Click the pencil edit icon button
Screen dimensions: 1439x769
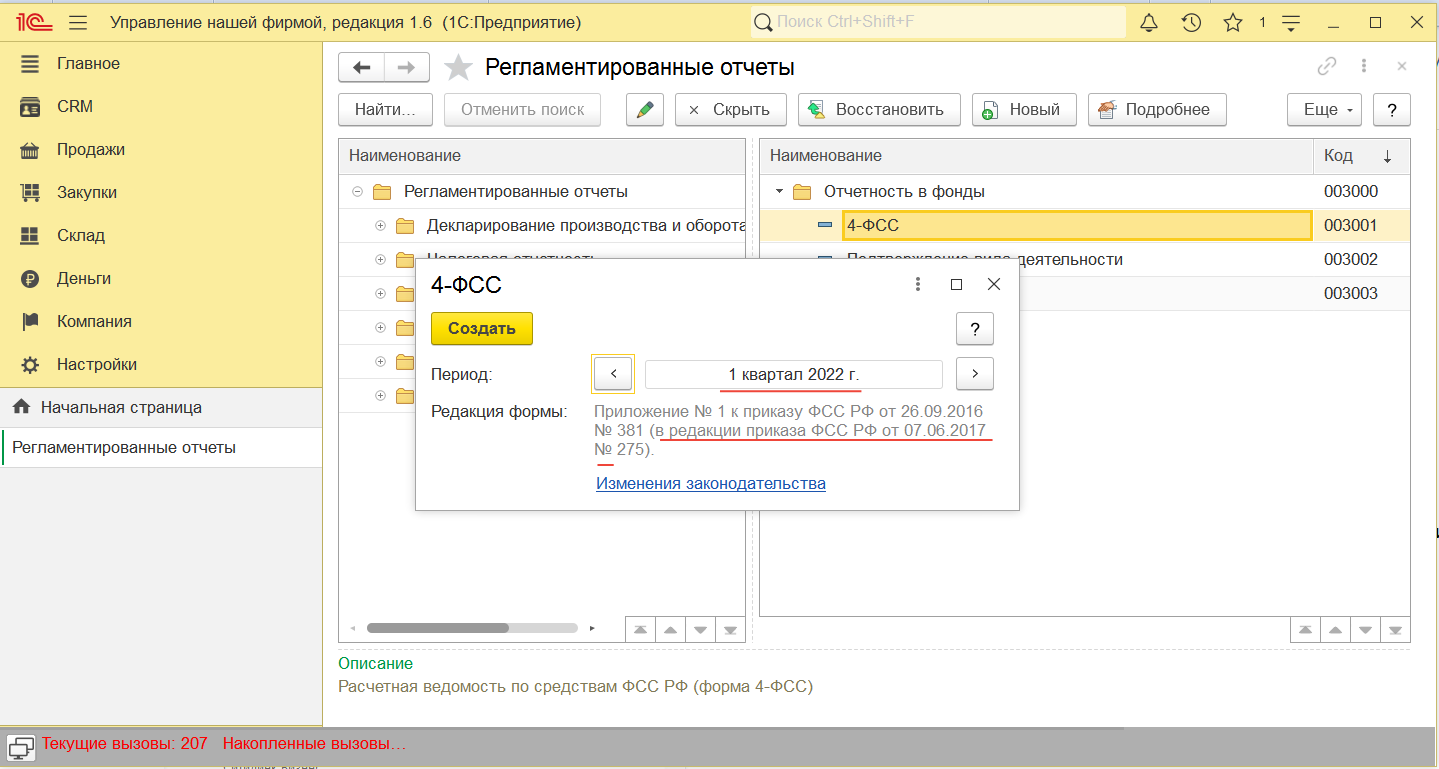click(645, 110)
